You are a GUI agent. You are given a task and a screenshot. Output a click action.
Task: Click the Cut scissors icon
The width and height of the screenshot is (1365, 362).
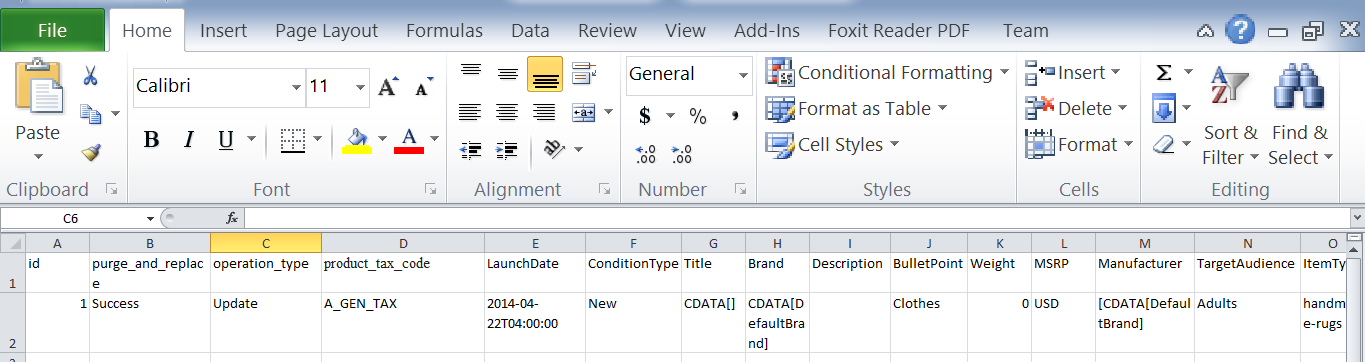point(90,76)
